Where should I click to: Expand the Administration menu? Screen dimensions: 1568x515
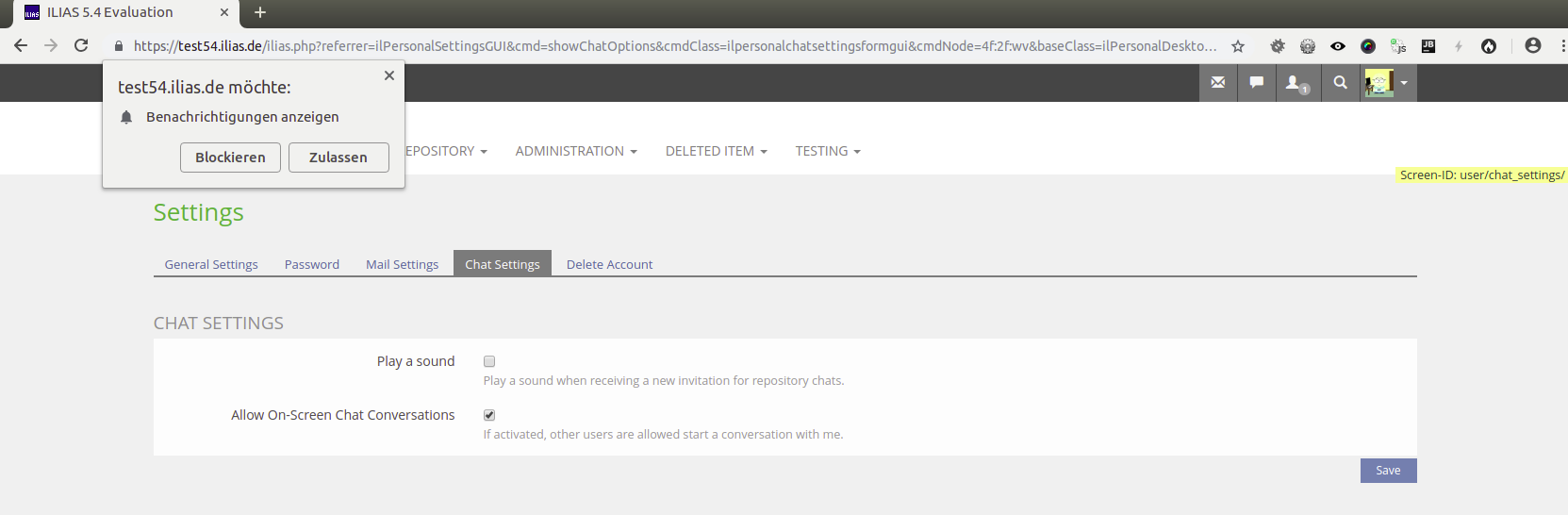pyautogui.click(x=576, y=151)
